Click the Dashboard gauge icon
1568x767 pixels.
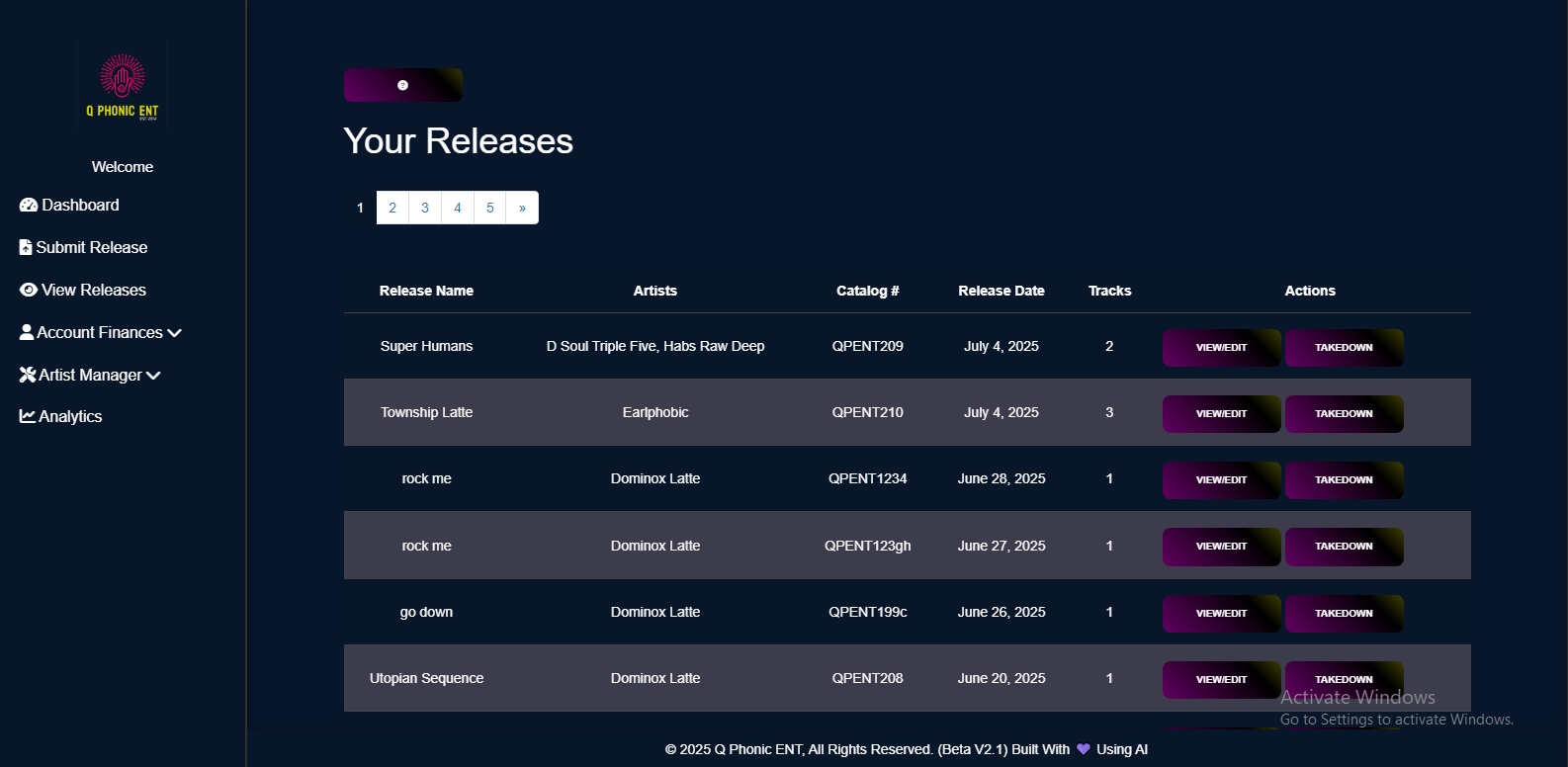tap(29, 205)
